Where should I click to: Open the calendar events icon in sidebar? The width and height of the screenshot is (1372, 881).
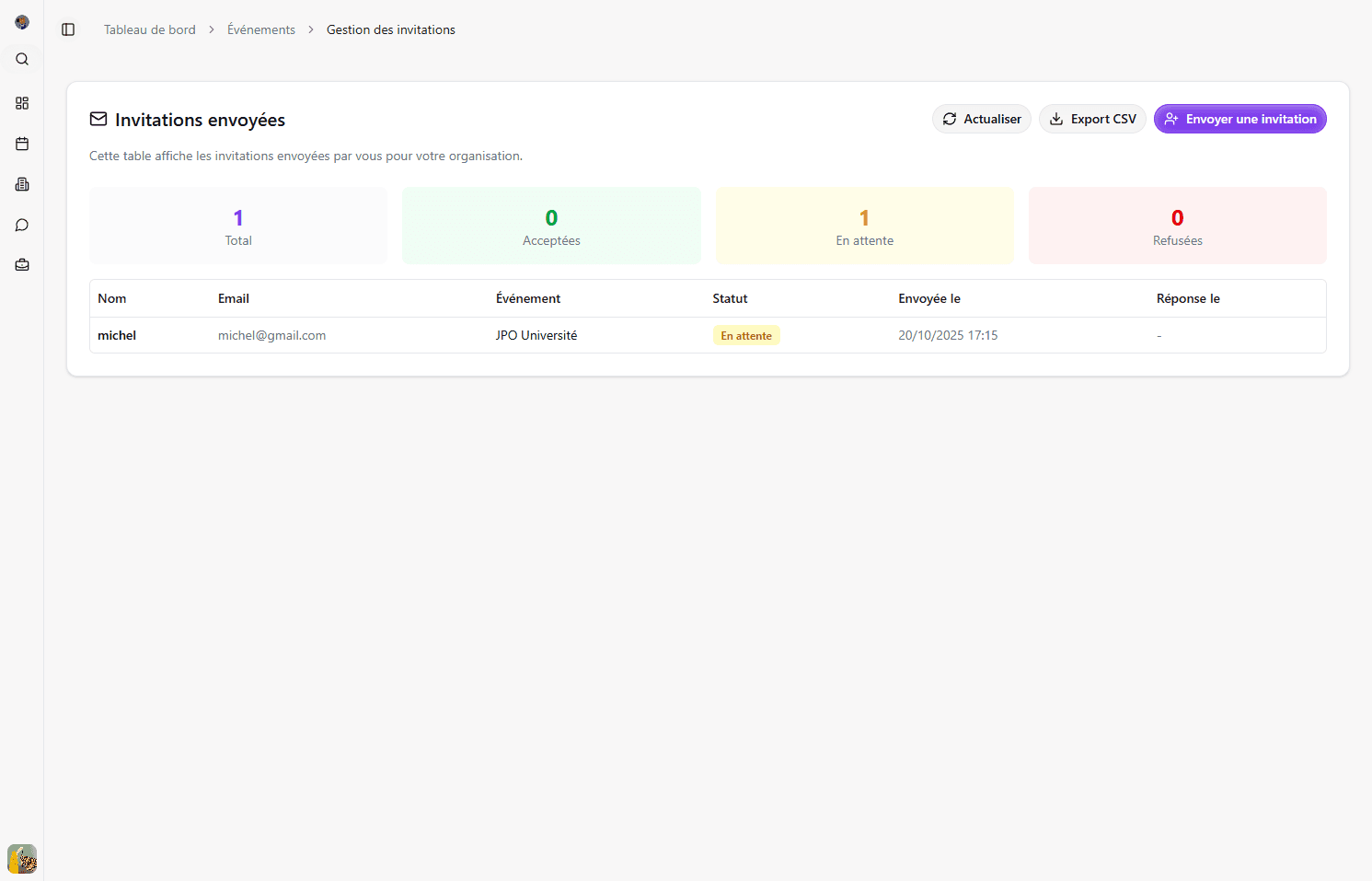coord(22,144)
